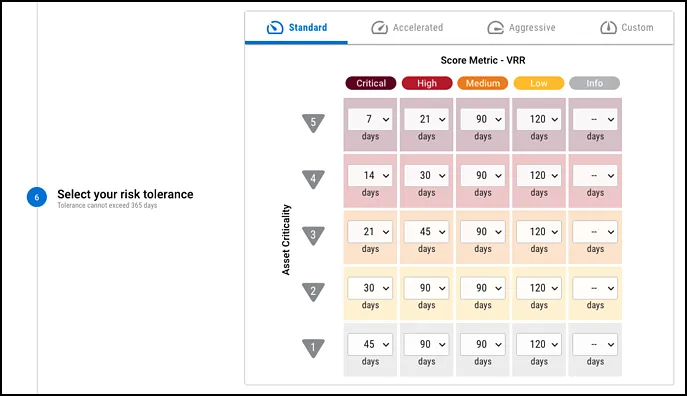Open the Custom tolerance tab
This screenshot has height=396, width=687.
coord(627,28)
